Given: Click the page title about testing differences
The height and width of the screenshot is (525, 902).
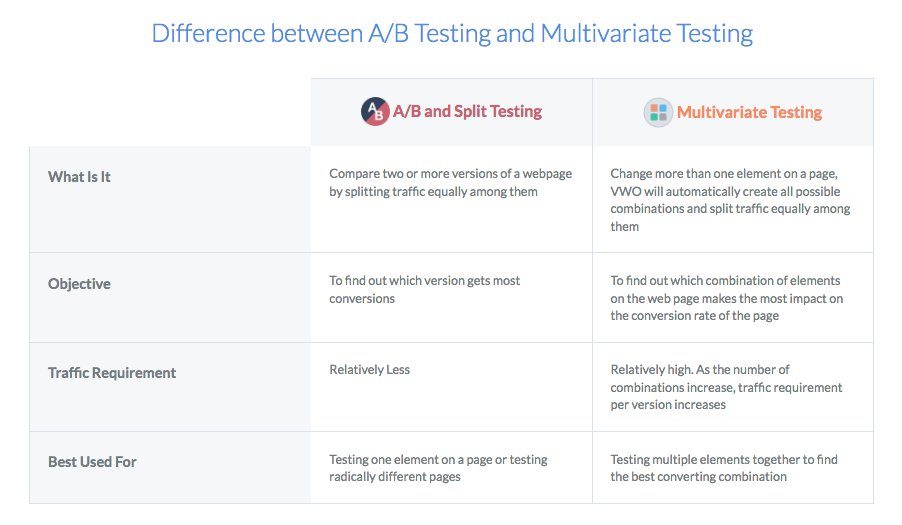Looking at the screenshot, I should [x=451, y=33].
